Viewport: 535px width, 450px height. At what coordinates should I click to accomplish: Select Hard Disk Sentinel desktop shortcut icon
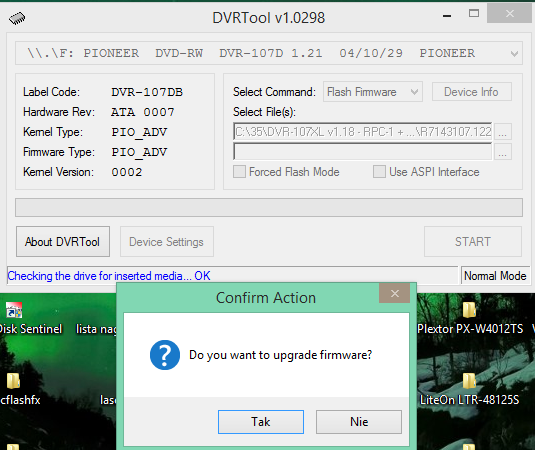[x=14, y=310]
